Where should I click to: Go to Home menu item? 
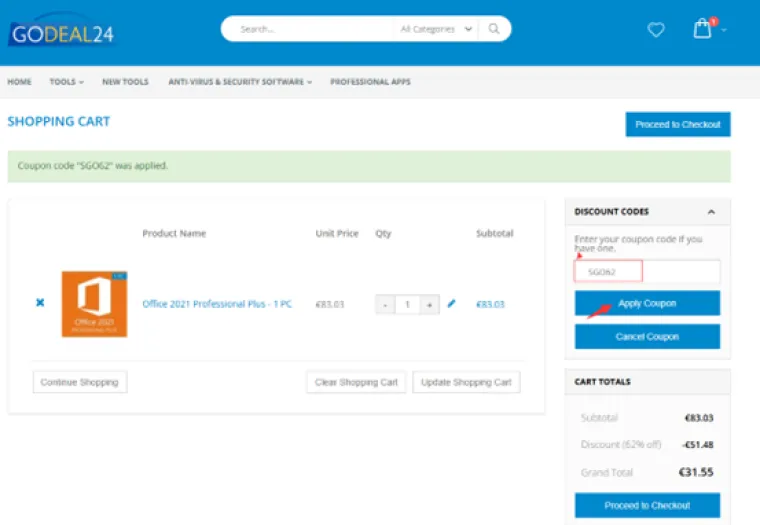[x=19, y=82]
